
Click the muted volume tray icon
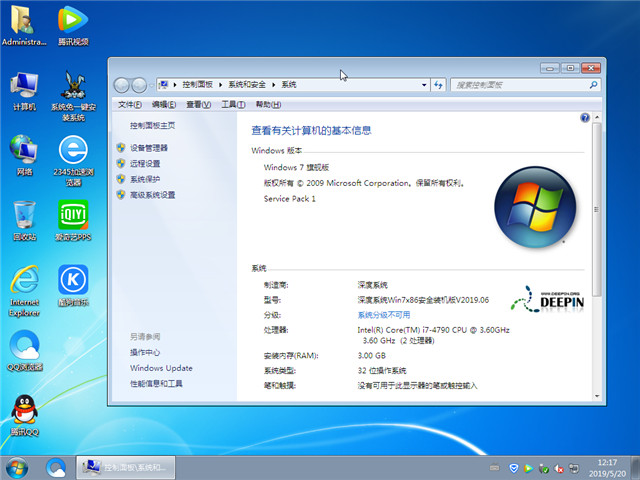[559, 469]
